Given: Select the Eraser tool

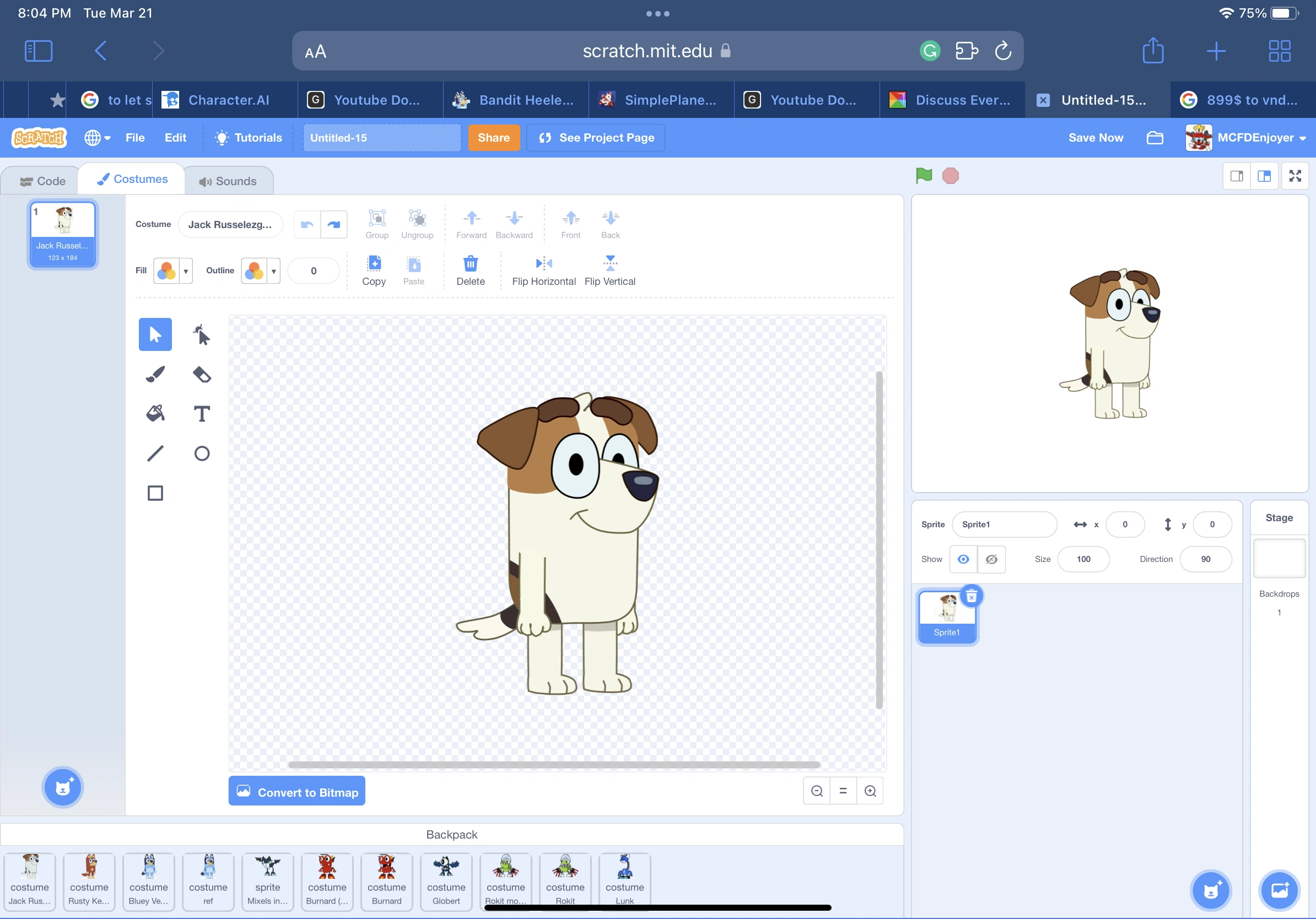Looking at the screenshot, I should (x=201, y=374).
